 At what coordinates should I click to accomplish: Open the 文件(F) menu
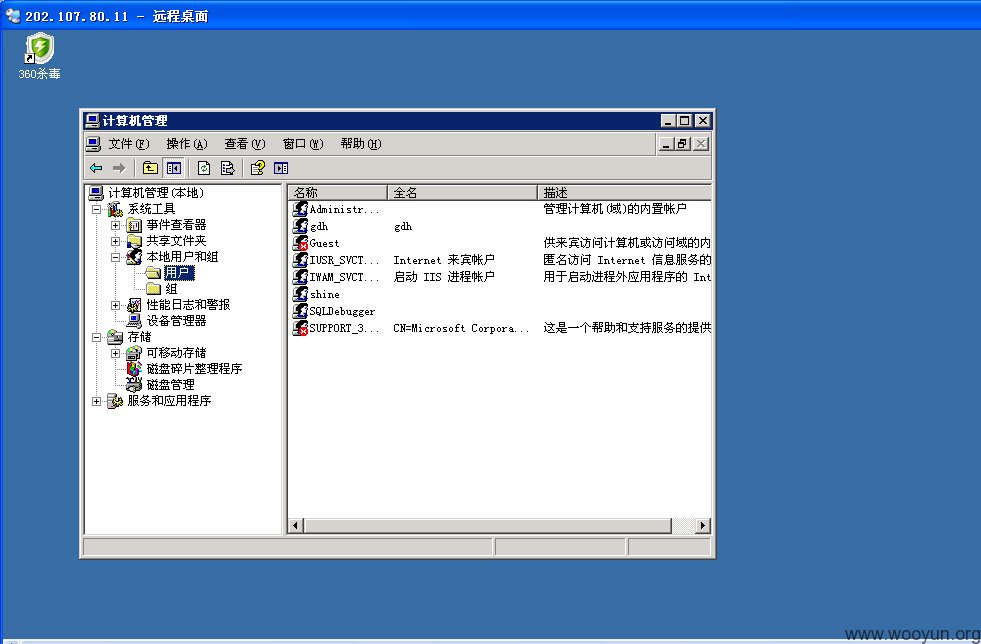click(x=129, y=144)
